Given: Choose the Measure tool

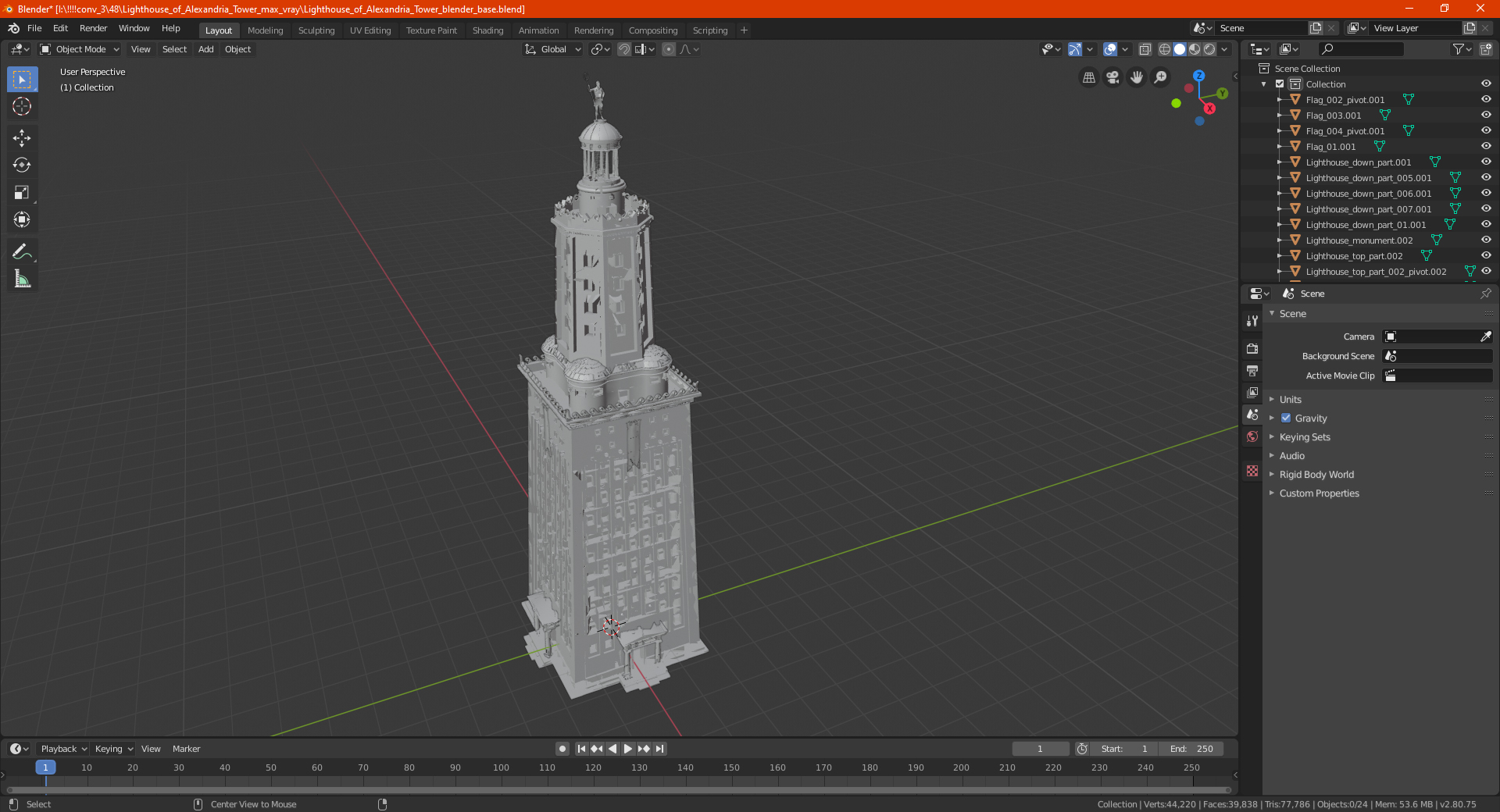Looking at the screenshot, I should (x=22, y=279).
